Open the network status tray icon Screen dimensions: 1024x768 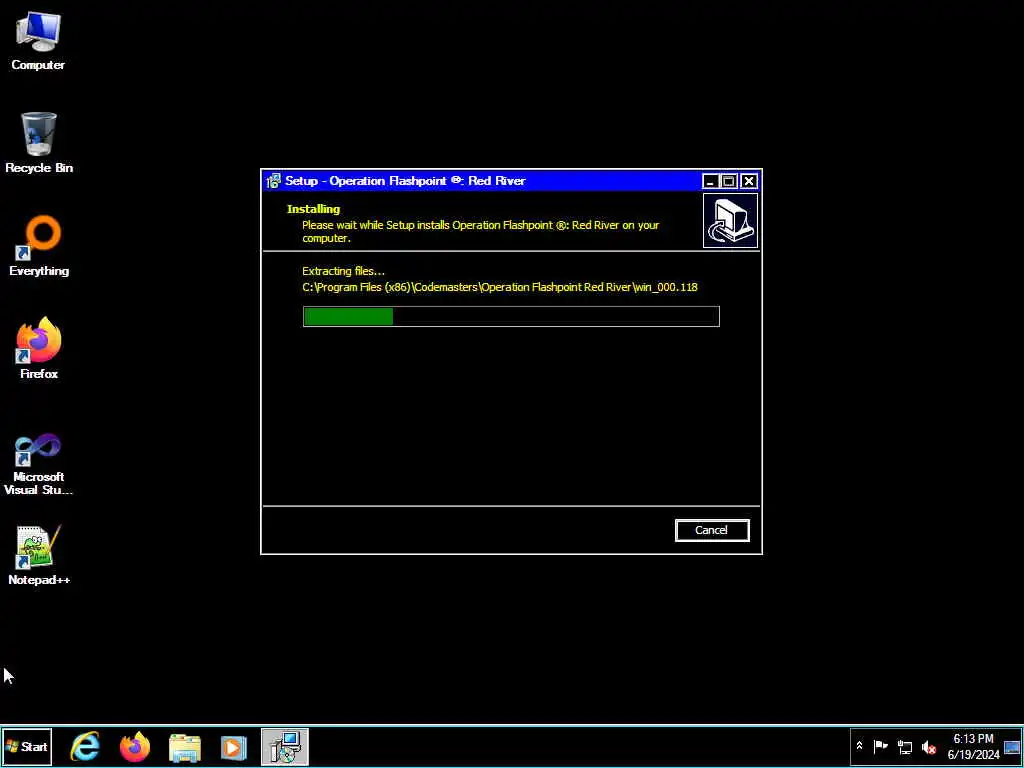tap(904, 746)
